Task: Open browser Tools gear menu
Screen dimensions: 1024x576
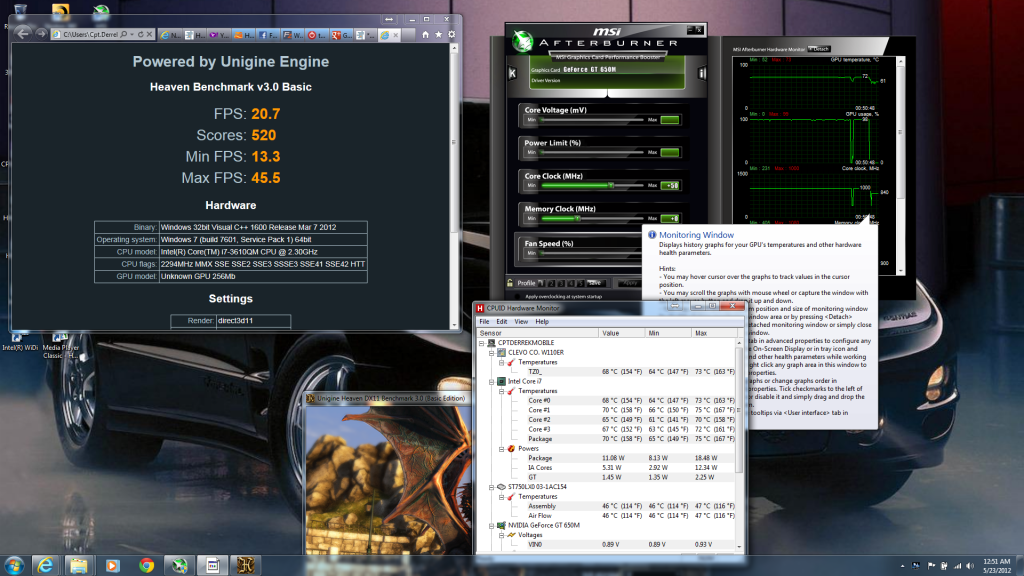Action: [451, 35]
